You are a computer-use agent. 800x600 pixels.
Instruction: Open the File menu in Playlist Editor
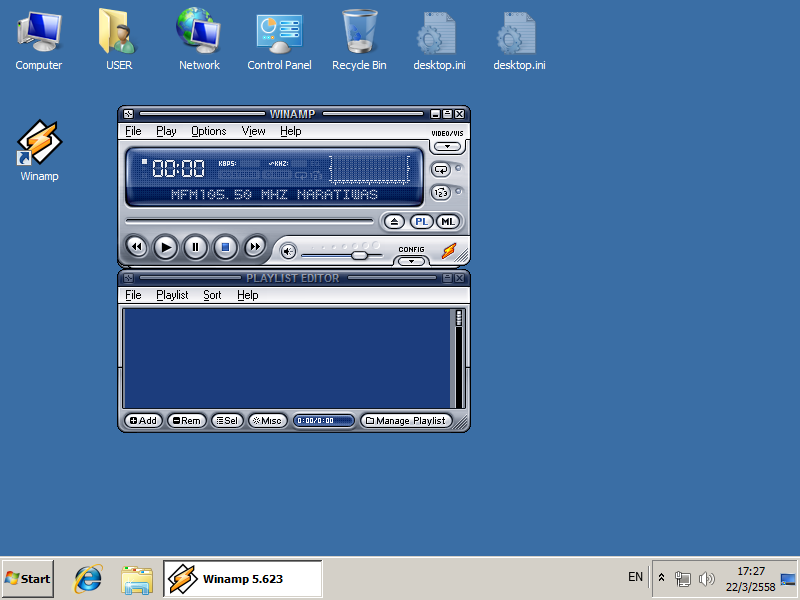point(133,295)
